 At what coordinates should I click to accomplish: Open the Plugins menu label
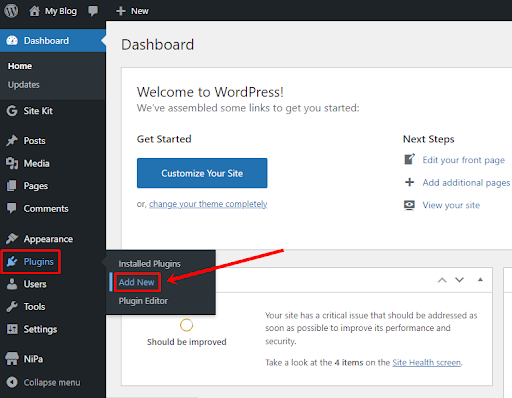point(38,262)
